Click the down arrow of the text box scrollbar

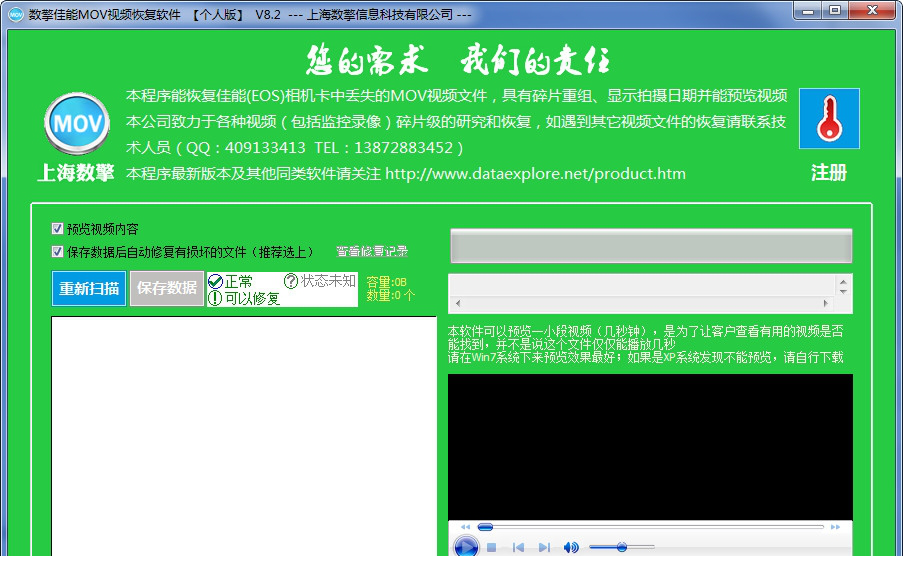tap(843, 291)
